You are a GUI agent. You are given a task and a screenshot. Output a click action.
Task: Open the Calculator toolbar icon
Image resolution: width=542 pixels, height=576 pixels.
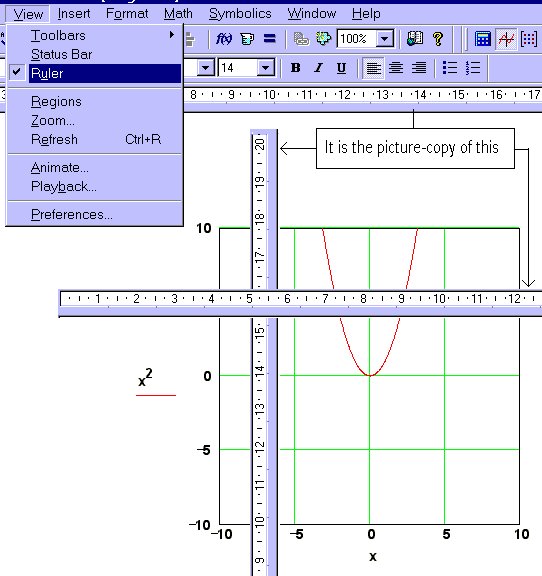[483, 39]
